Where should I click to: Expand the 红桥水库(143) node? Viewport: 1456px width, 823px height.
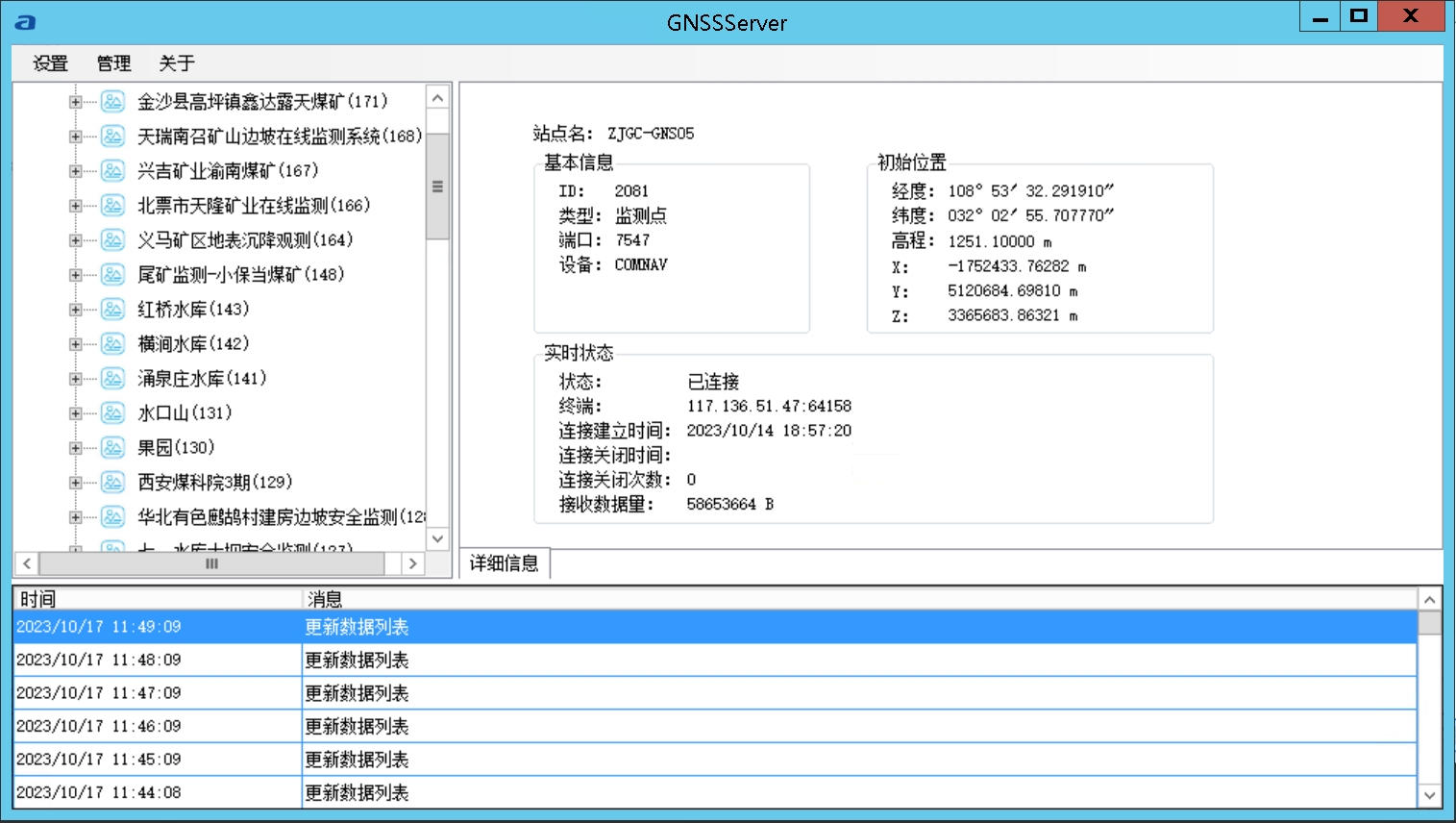pyautogui.click(x=75, y=309)
